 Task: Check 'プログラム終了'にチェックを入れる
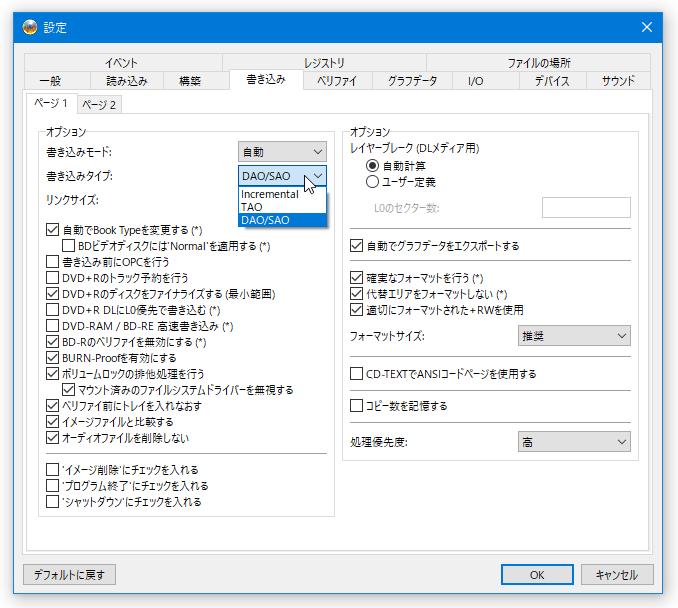[52, 486]
